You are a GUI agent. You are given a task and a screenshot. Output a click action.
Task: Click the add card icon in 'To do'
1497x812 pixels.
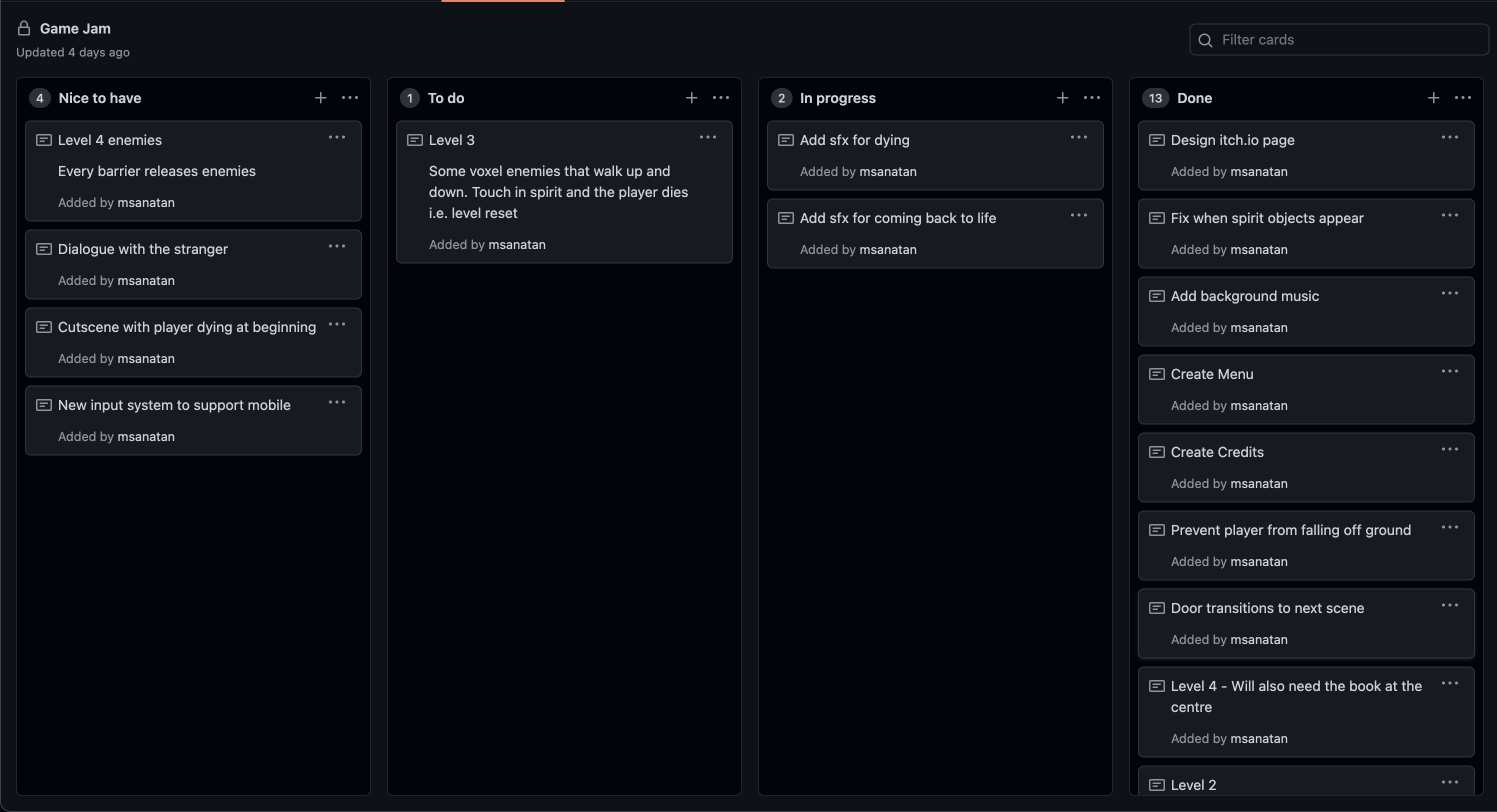[x=691, y=98]
